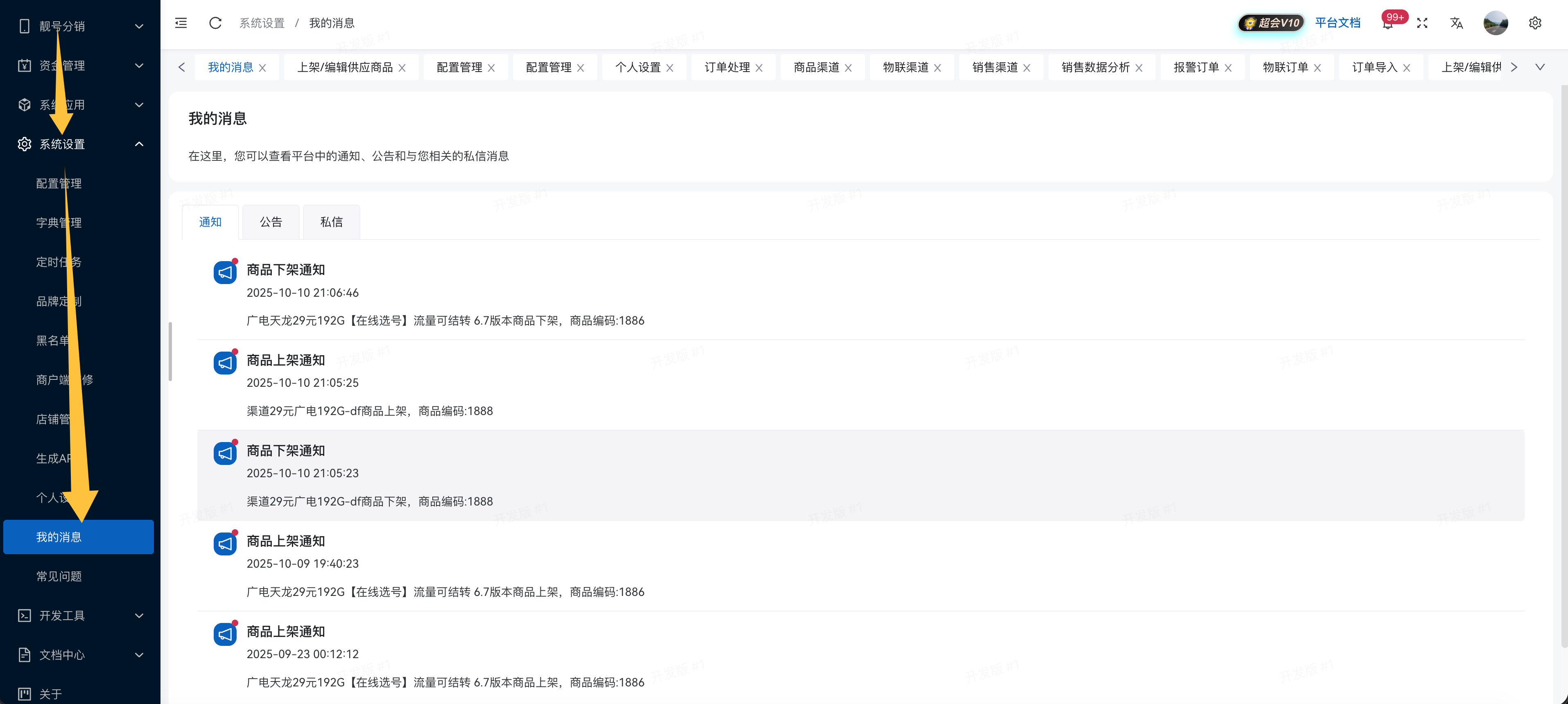Click the 超会V10 membership badge
The height and width of the screenshot is (704, 1568).
click(1271, 23)
